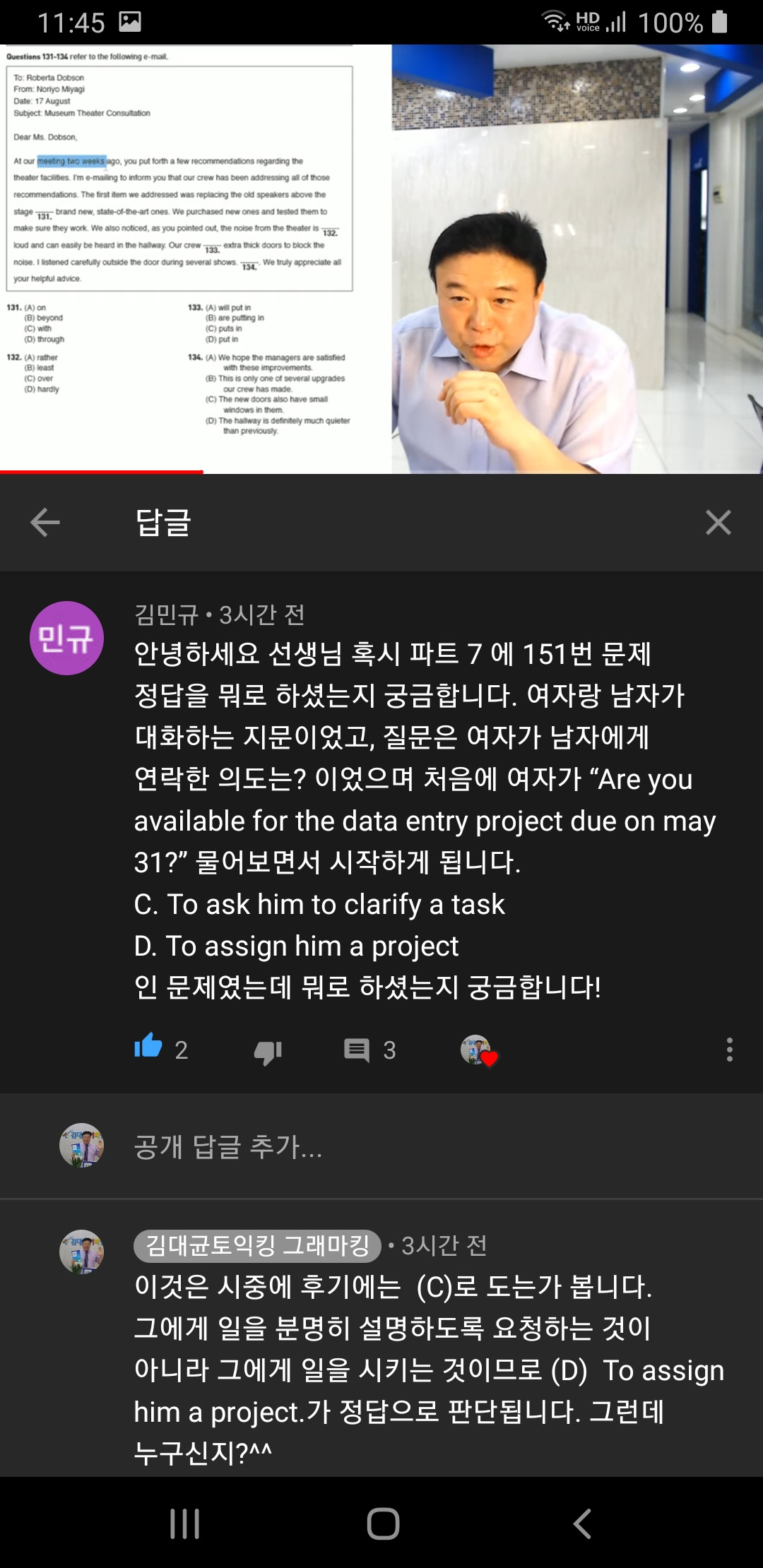Tap the back arrow in replies header
The image size is (763, 1568).
click(45, 523)
